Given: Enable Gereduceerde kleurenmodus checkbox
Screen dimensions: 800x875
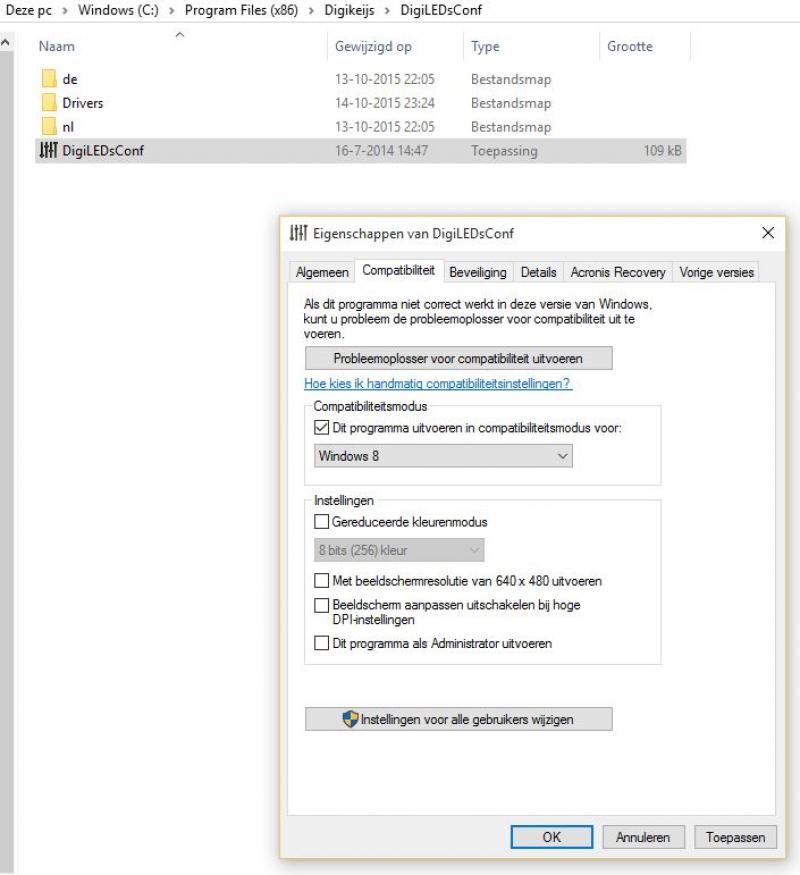Looking at the screenshot, I should [x=321, y=522].
